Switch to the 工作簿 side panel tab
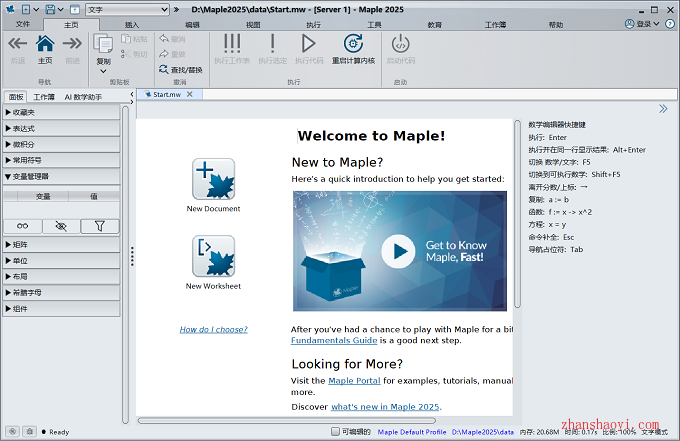 [x=44, y=97]
